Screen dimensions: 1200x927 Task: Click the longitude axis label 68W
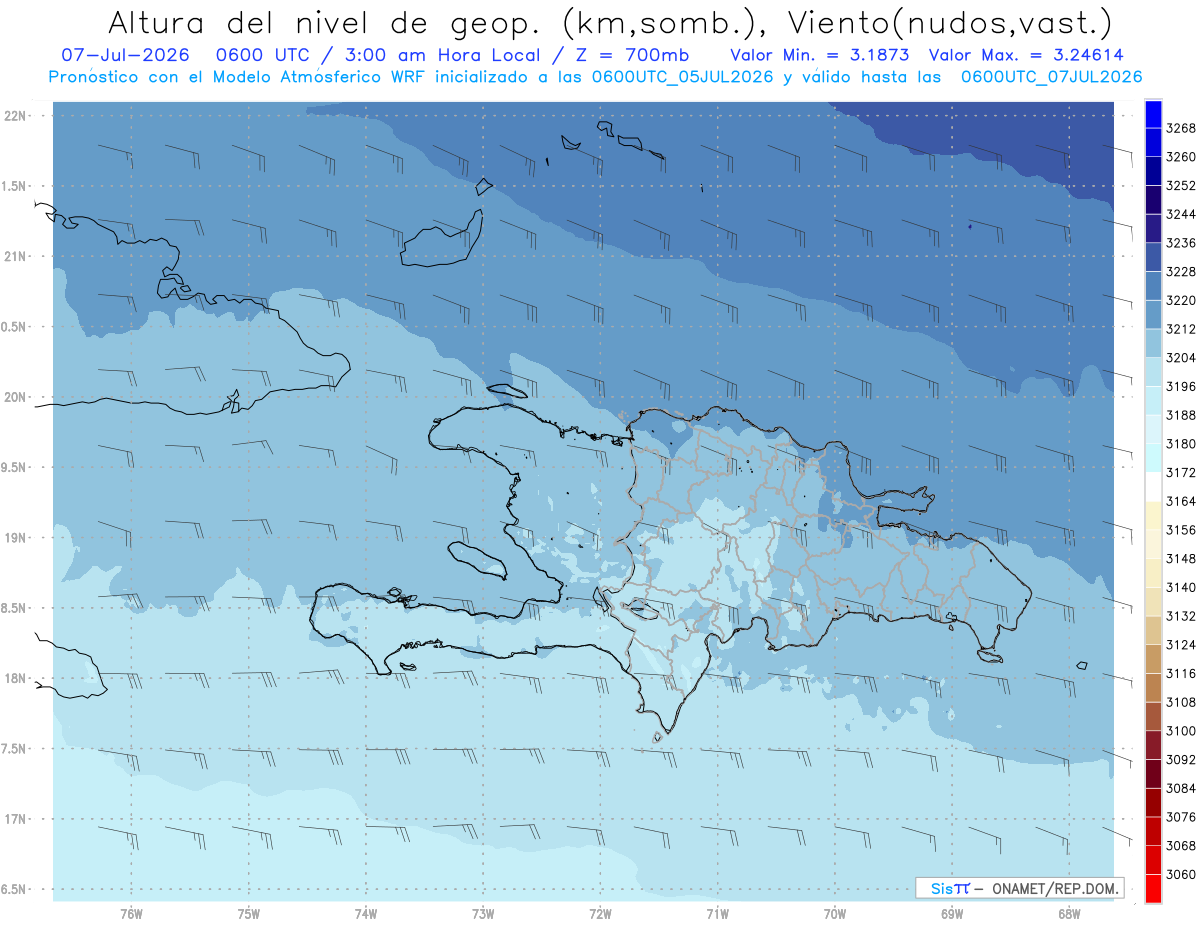point(1069,913)
